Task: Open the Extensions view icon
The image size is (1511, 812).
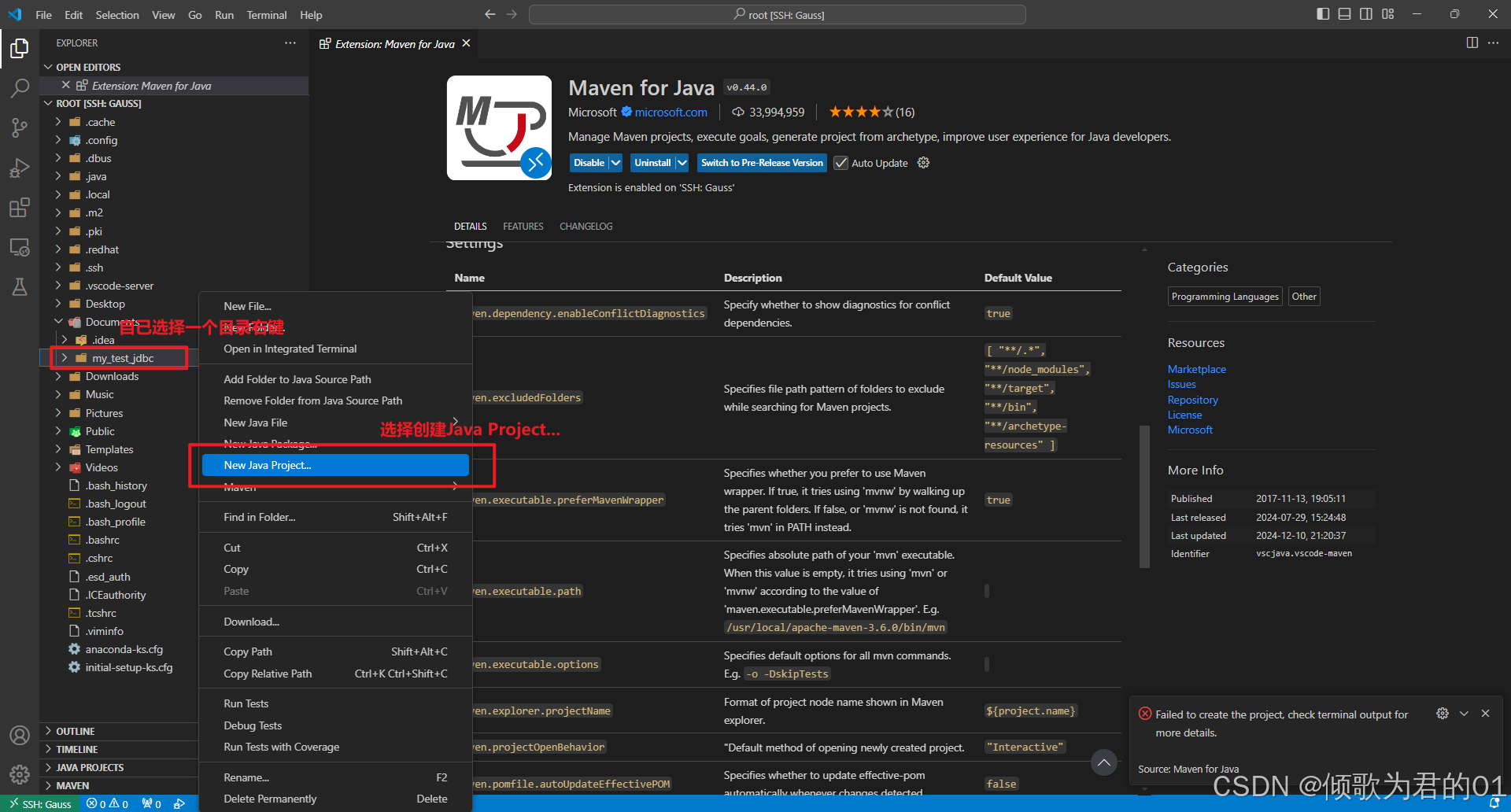Action: point(20,208)
